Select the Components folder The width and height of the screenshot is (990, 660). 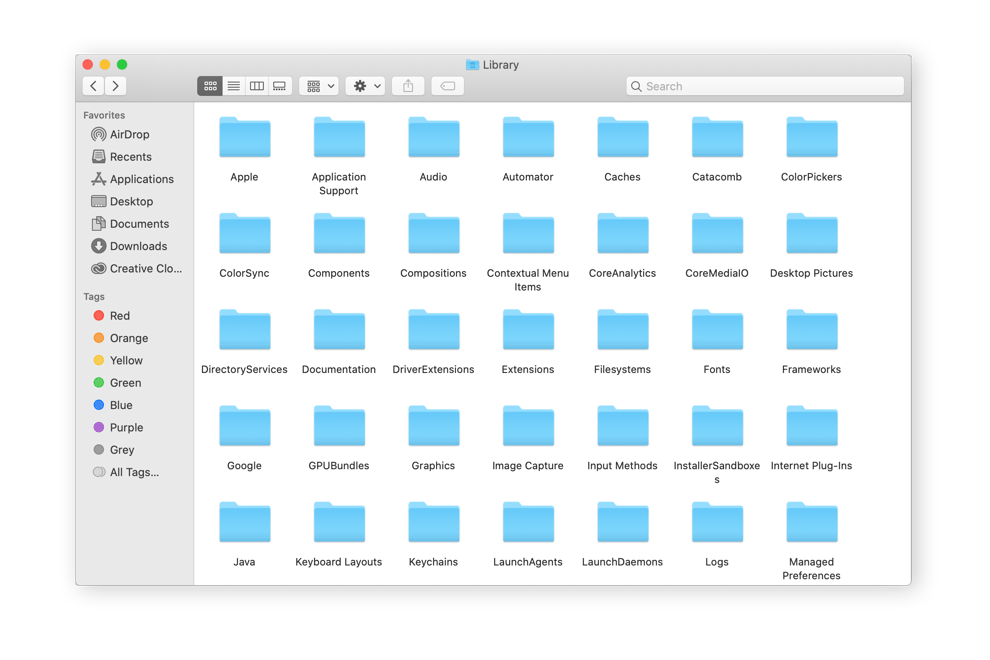[x=339, y=246]
